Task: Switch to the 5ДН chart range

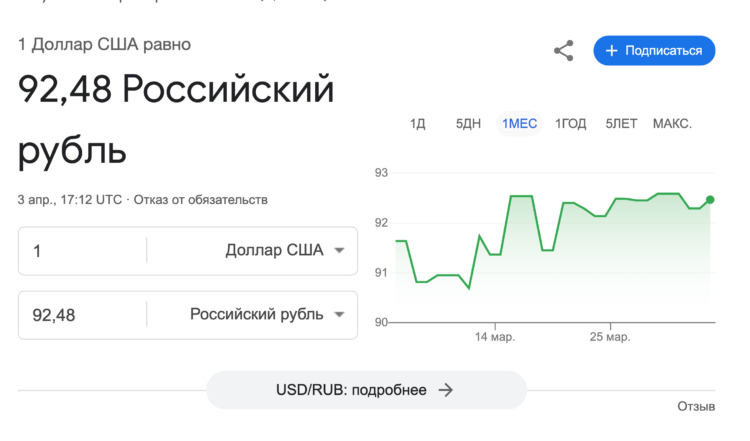Action: pos(468,124)
